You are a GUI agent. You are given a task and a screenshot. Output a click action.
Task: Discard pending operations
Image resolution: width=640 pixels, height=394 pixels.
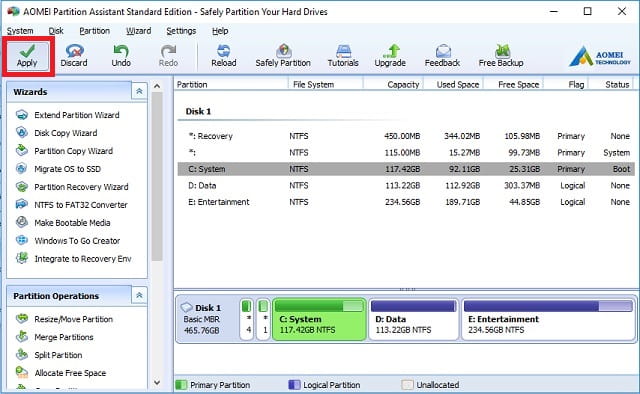click(74, 56)
